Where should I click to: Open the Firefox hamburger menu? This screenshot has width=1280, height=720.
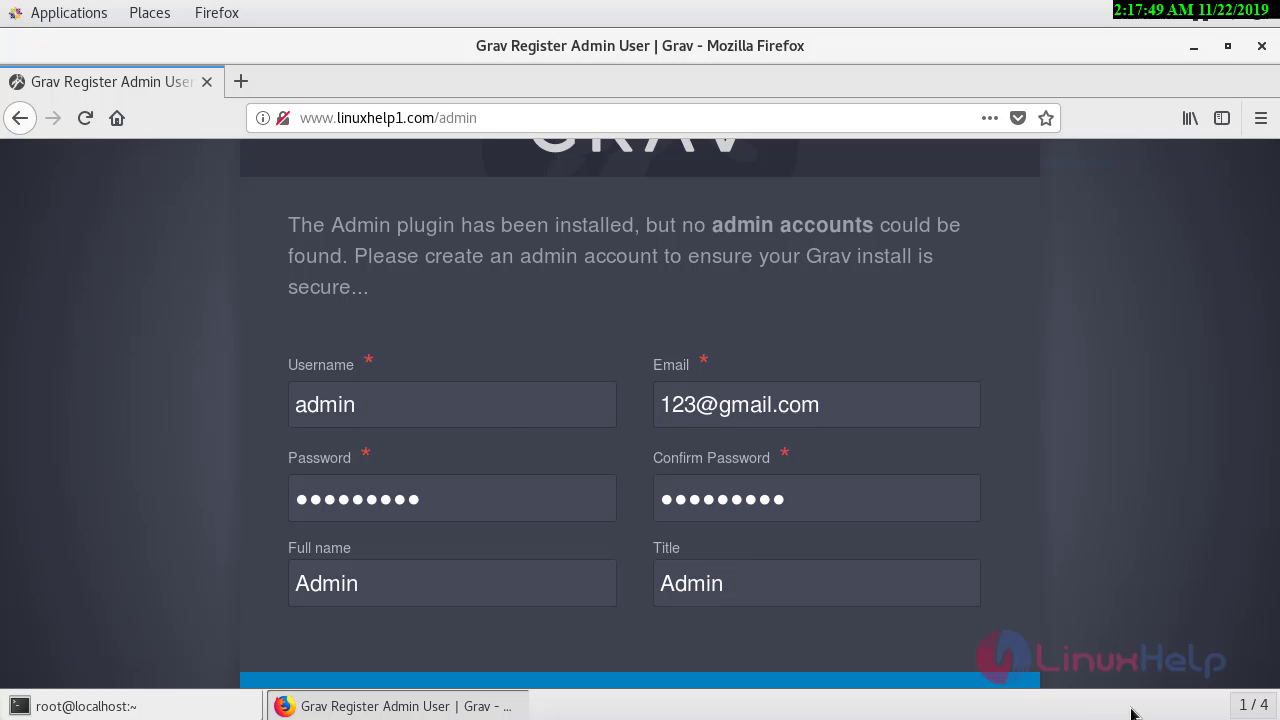pyautogui.click(x=1261, y=118)
